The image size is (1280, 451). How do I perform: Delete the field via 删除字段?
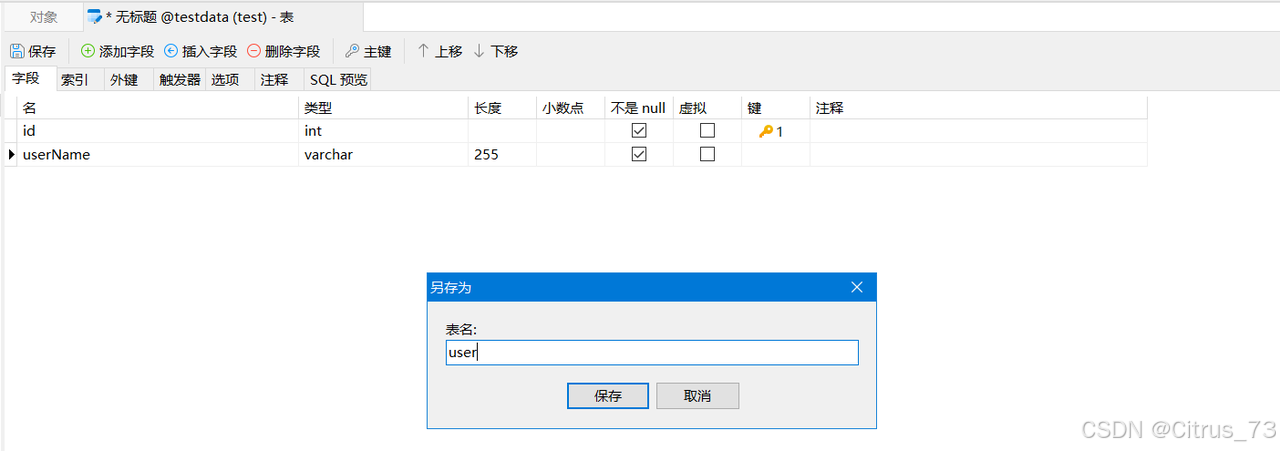(283, 51)
